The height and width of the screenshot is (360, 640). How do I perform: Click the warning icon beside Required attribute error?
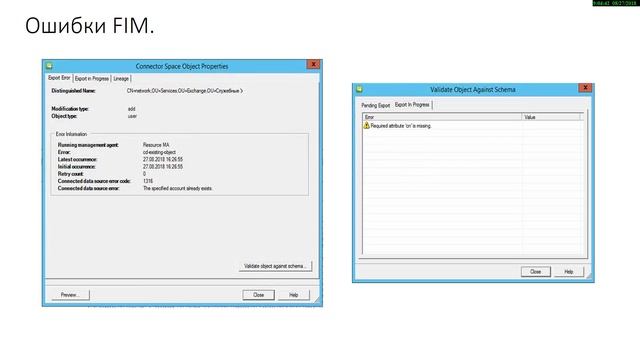tap(366, 126)
